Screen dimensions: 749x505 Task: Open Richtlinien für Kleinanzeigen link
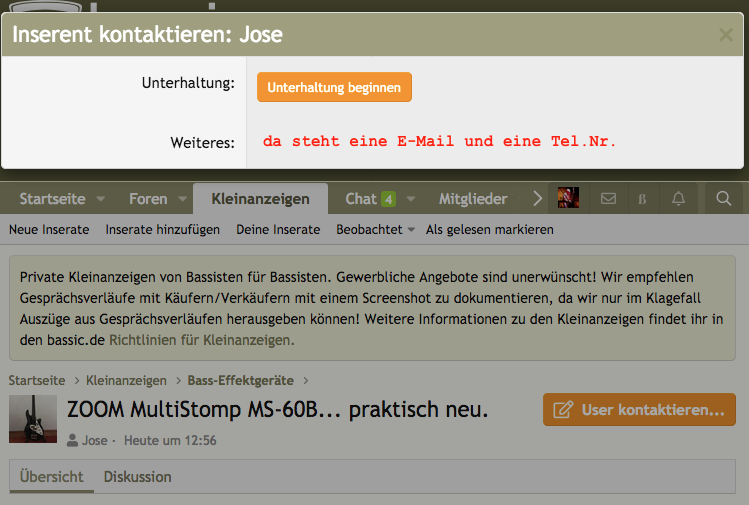pyautogui.click(x=202, y=340)
